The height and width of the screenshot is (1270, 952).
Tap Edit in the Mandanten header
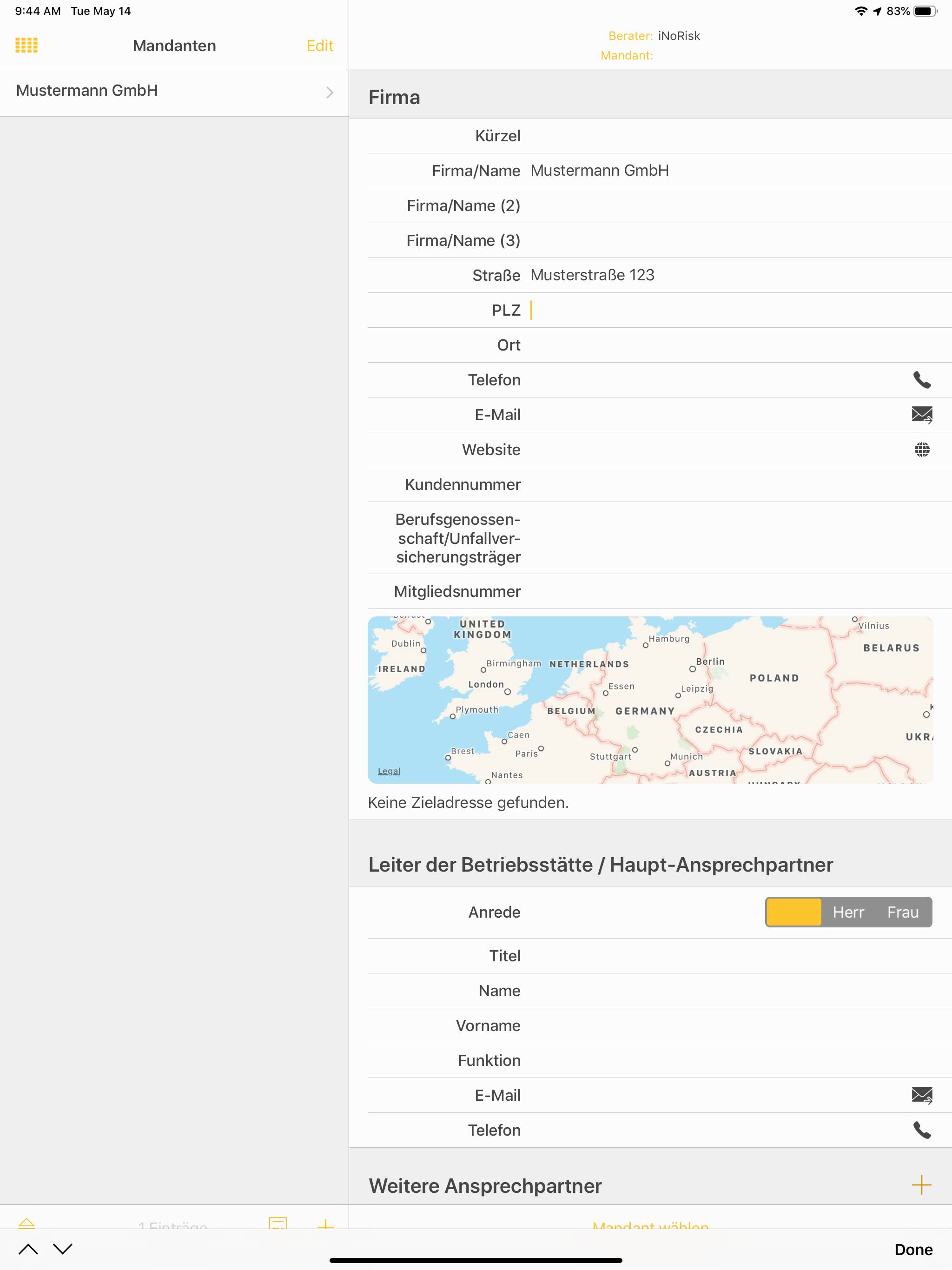pos(320,46)
